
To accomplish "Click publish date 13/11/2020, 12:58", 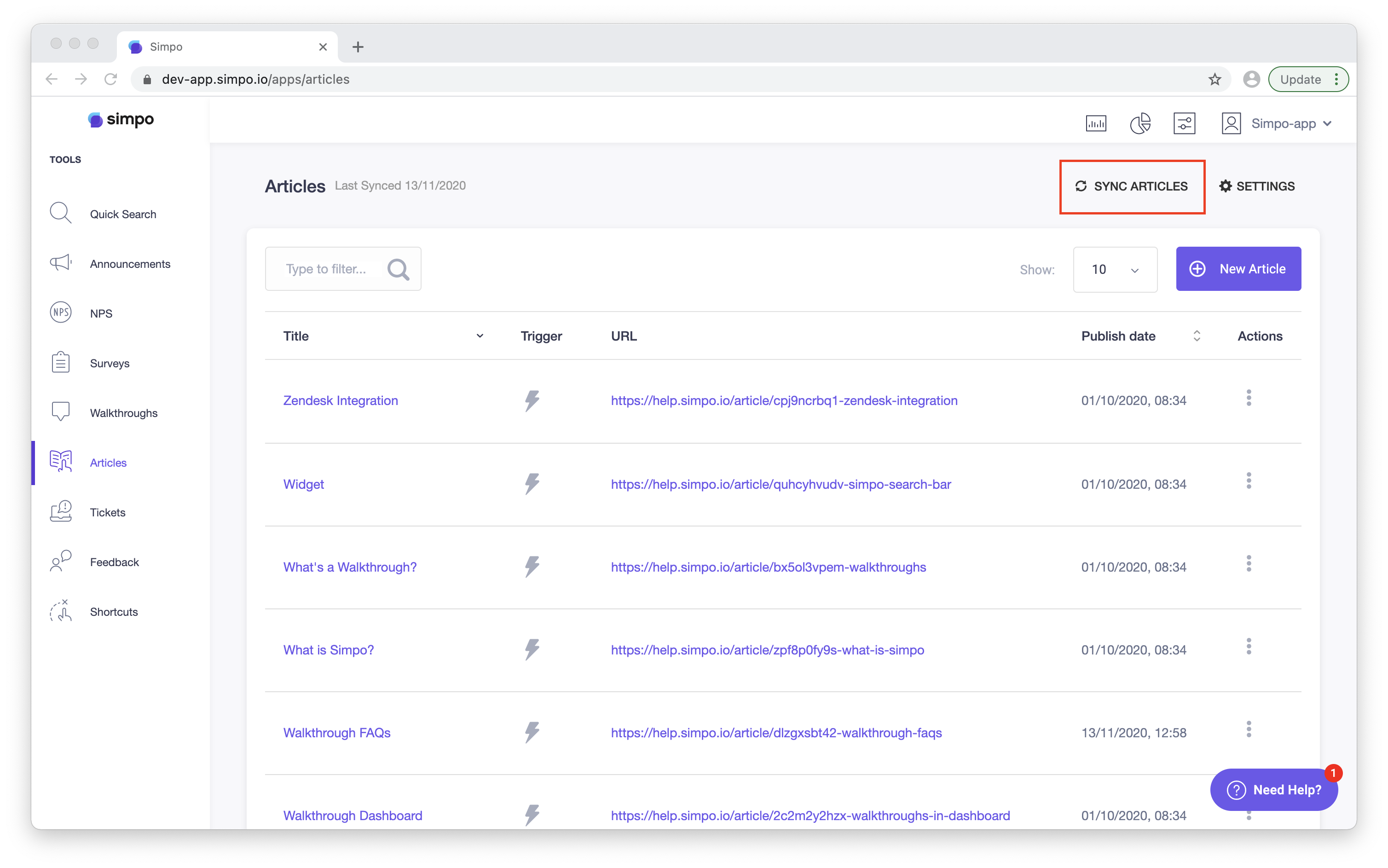I will pos(1134,733).
